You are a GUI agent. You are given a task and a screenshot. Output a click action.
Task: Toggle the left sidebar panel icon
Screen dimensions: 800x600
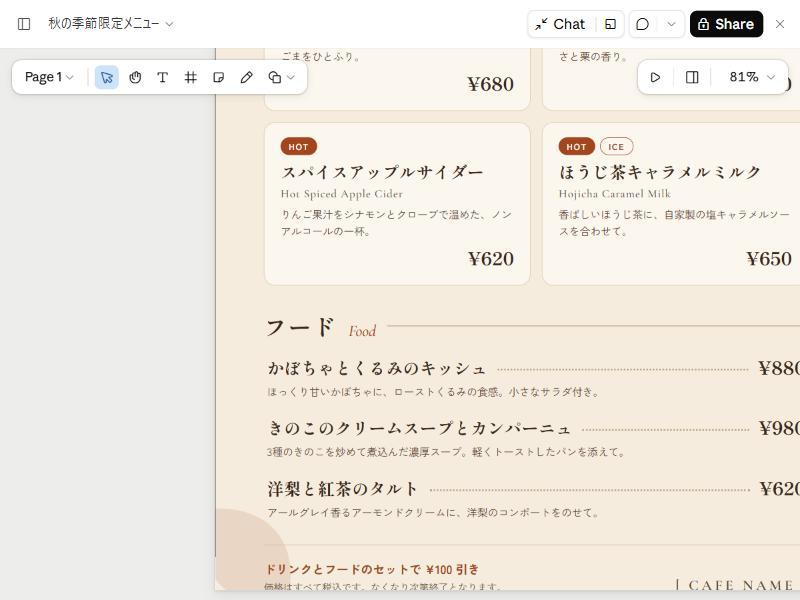24,24
